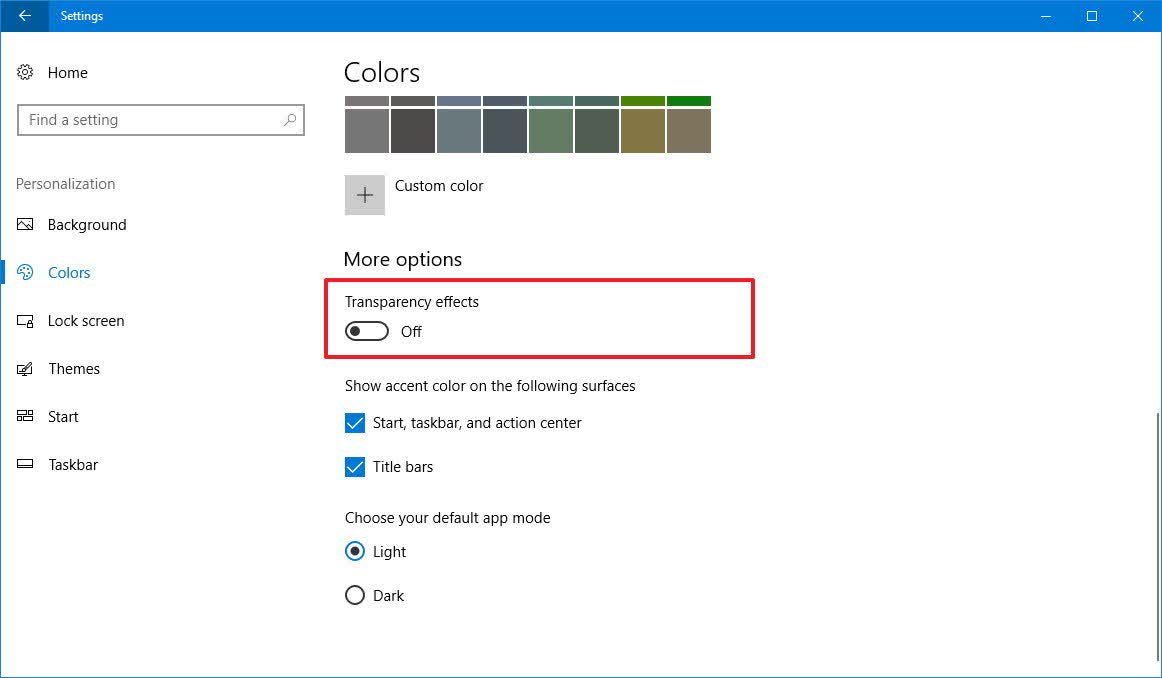This screenshot has height=678, width=1162.
Task: Click the search magnifier icon
Action: click(x=290, y=119)
